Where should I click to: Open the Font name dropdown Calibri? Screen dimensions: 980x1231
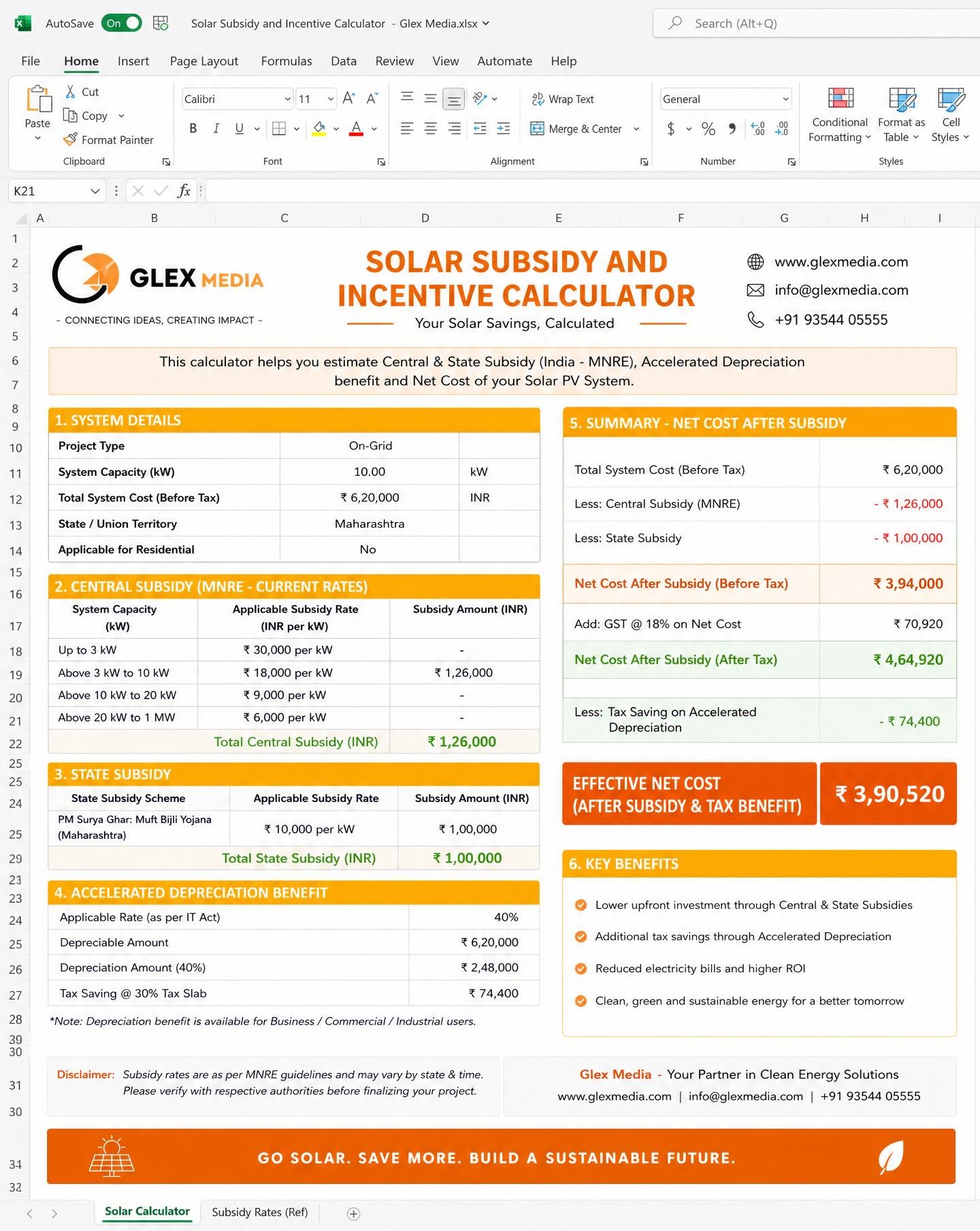[x=287, y=99]
